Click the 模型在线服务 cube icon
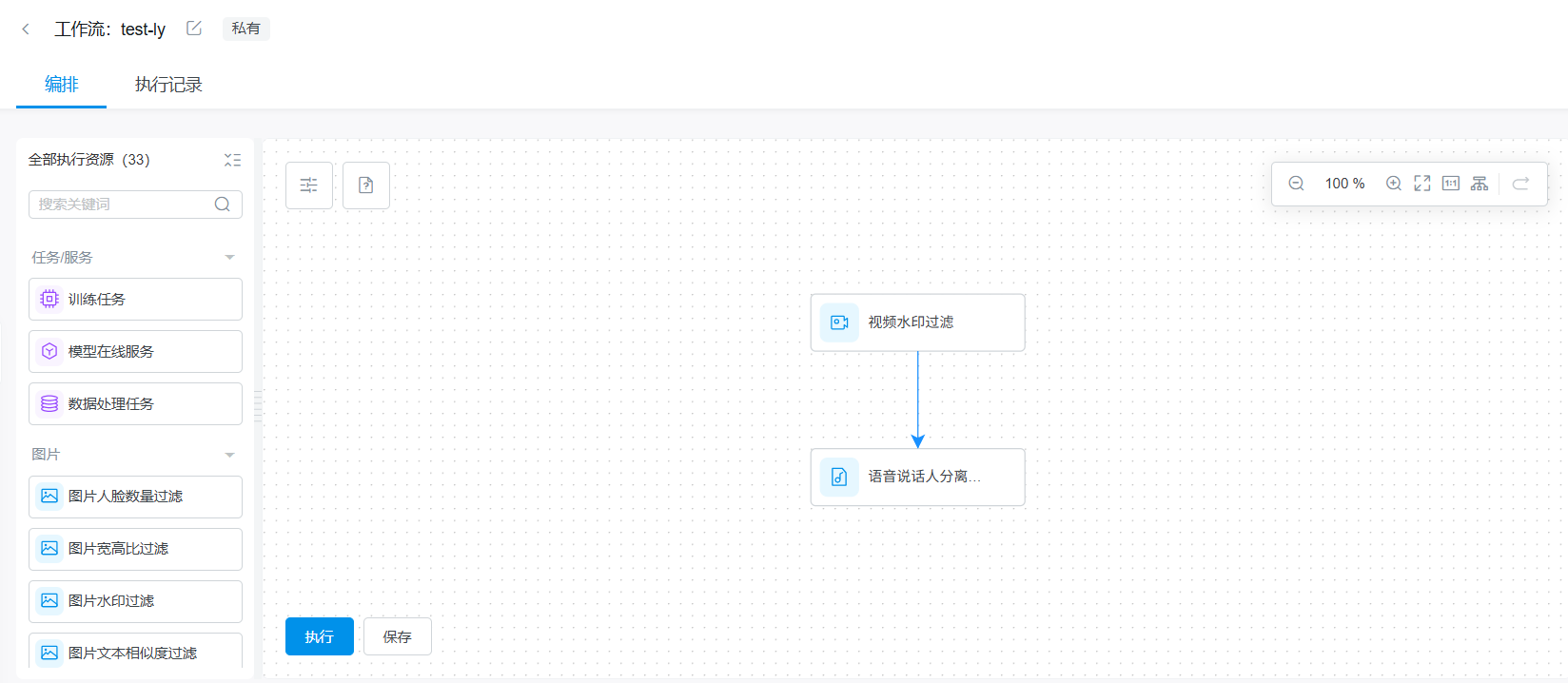This screenshot has height=683, width=1568. [49, 351]
